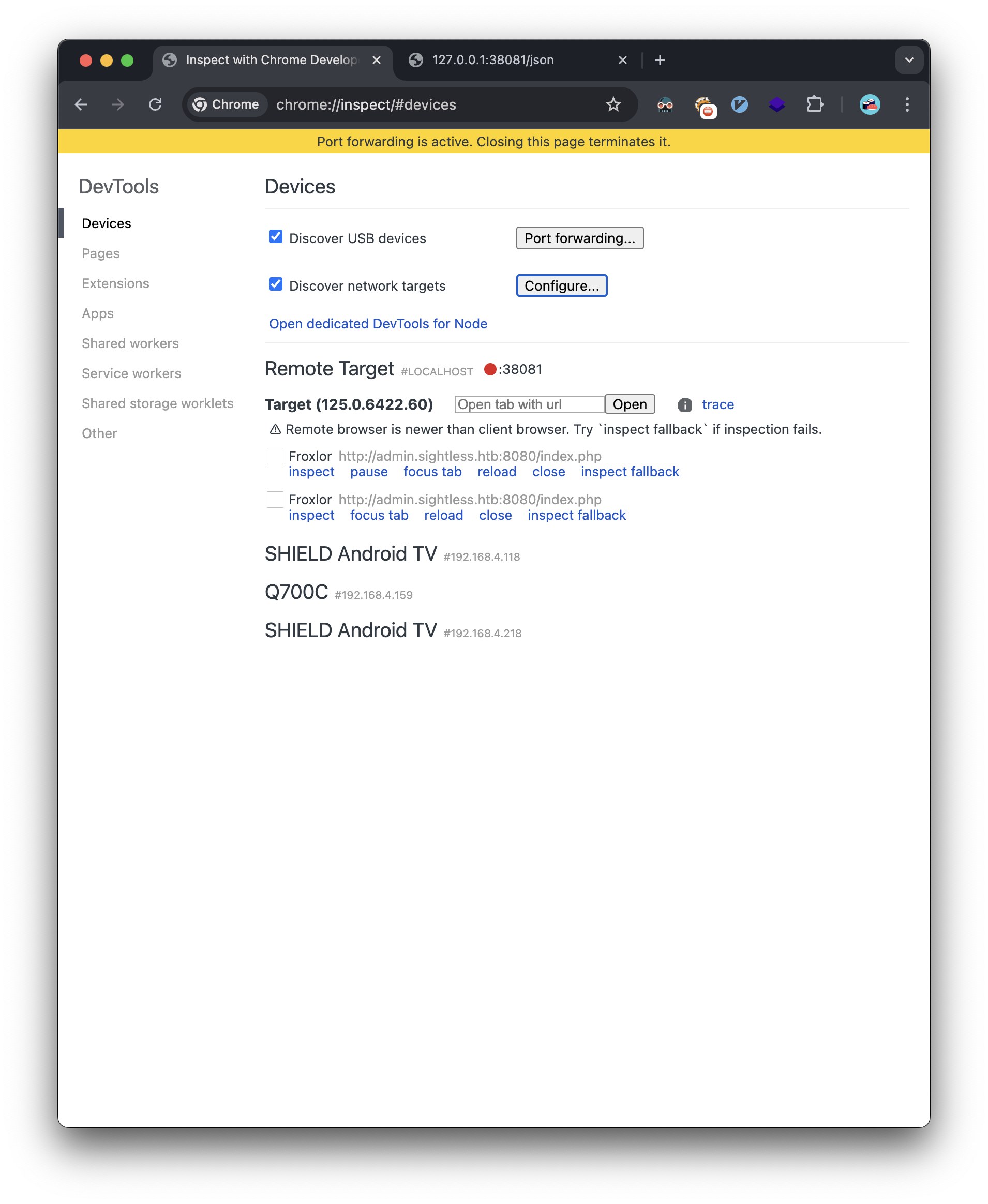Open dedicated DevTools for Node link
988x1204 pixels.
pos(378,324)
